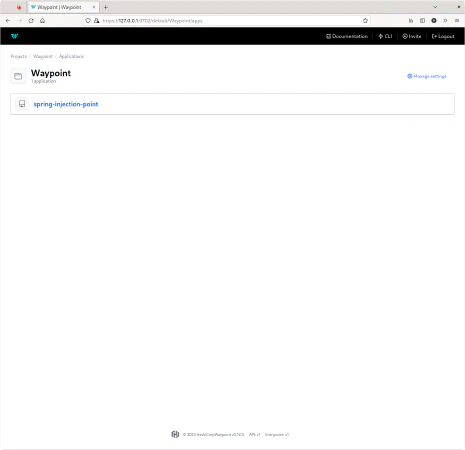Screen dimensions: 465x450
Task: Click the HashiCorp logo in the footer
Action: tap(175, 434)
